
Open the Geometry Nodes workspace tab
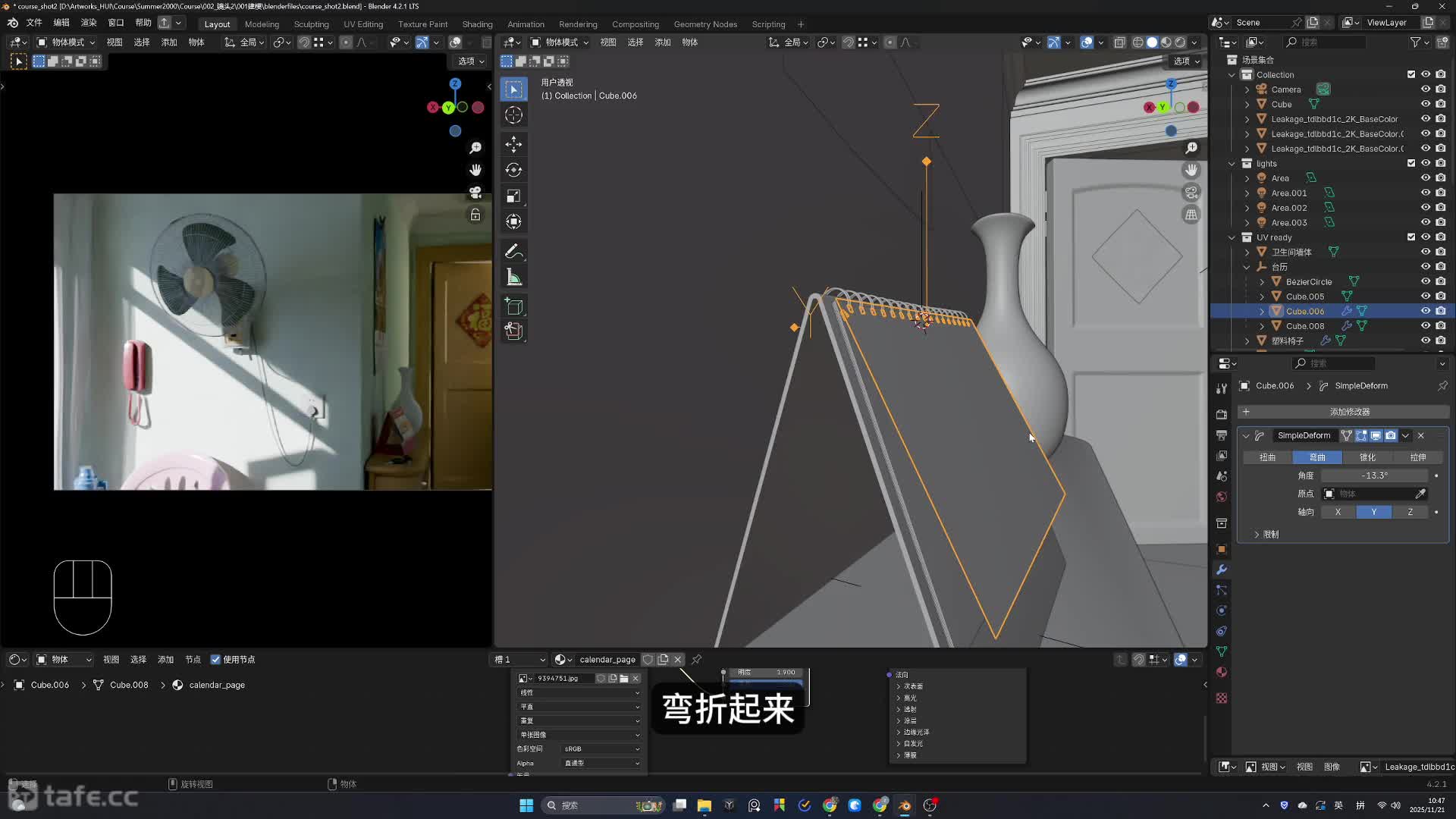click(704, 24)
